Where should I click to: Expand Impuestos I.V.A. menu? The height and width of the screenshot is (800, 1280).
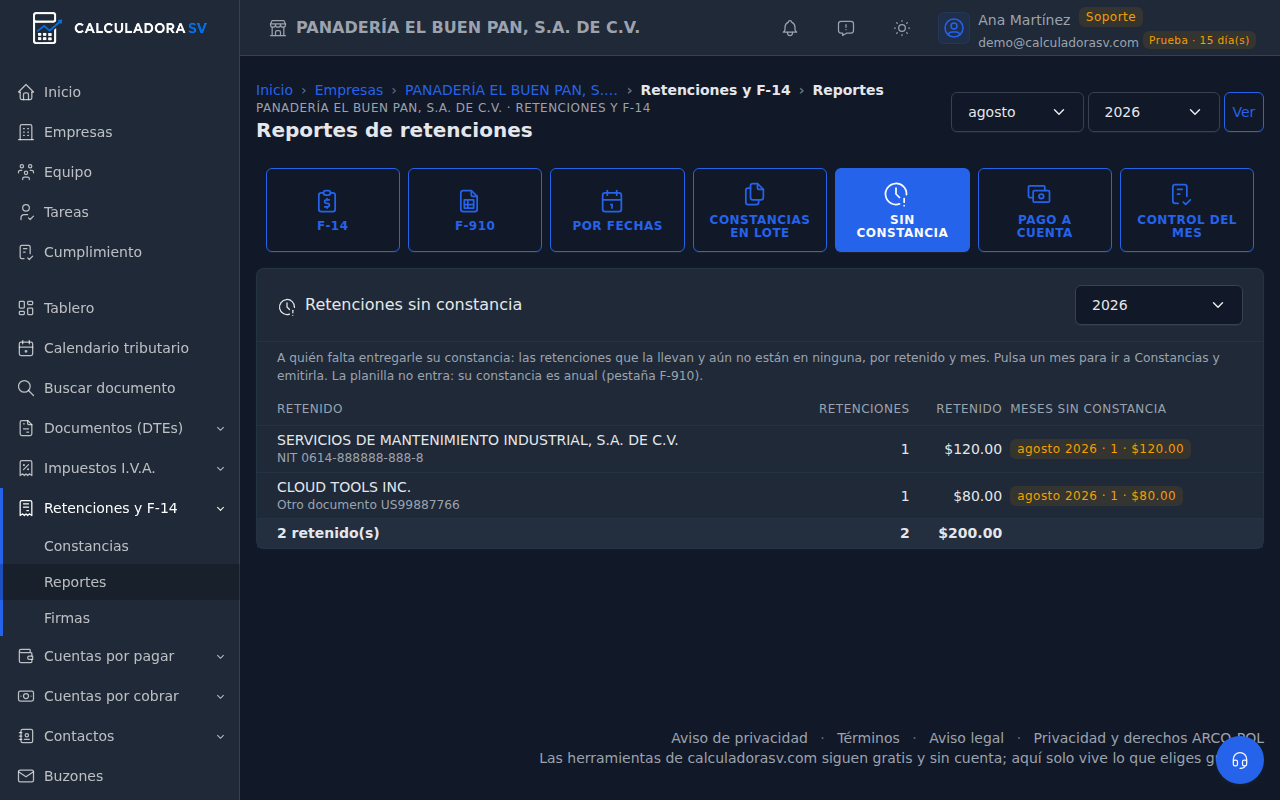tap(119, 468)
